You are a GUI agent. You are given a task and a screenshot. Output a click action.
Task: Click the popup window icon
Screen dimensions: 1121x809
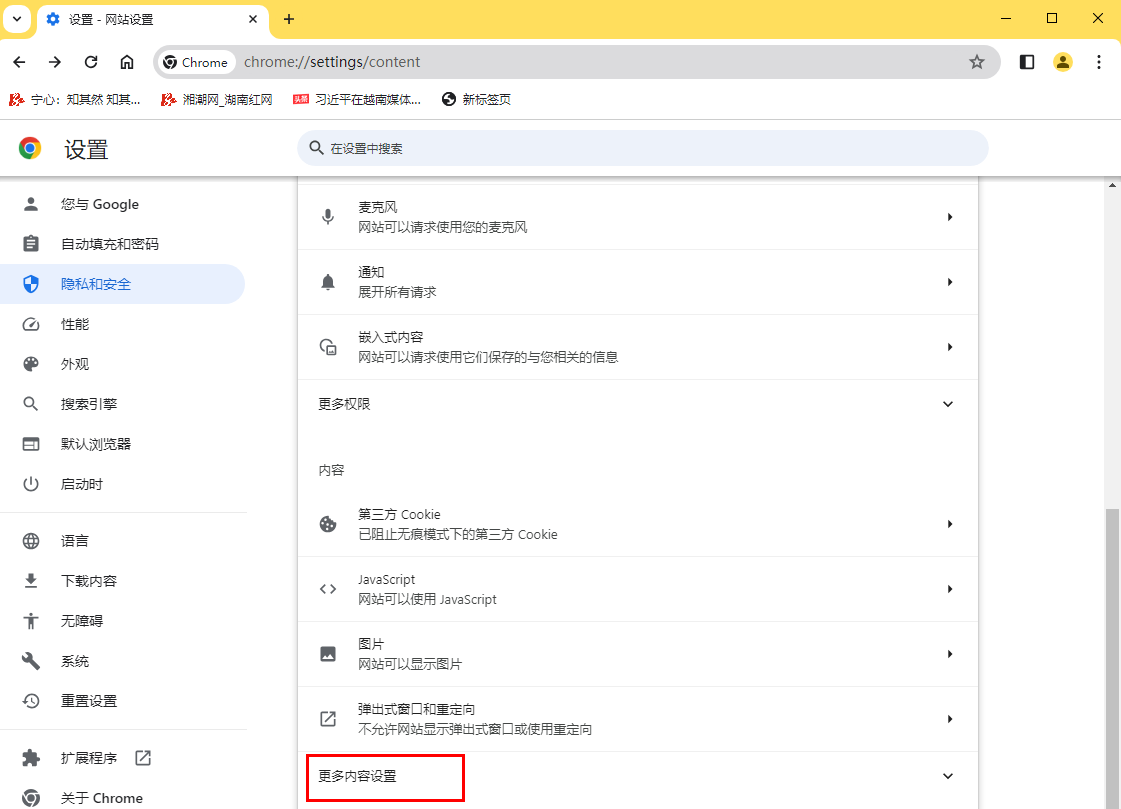327,720
